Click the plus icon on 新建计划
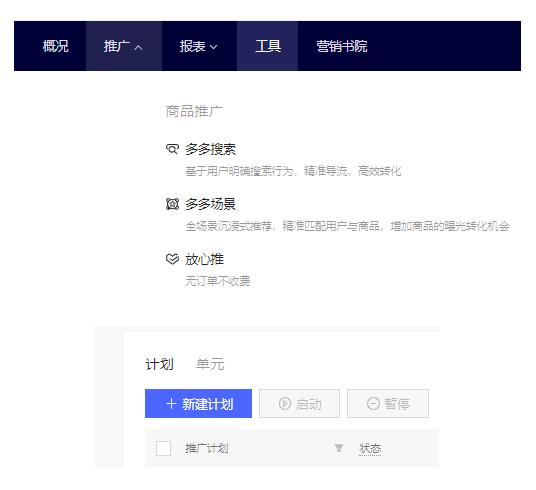Screen dimensions: 536x490 171,404
